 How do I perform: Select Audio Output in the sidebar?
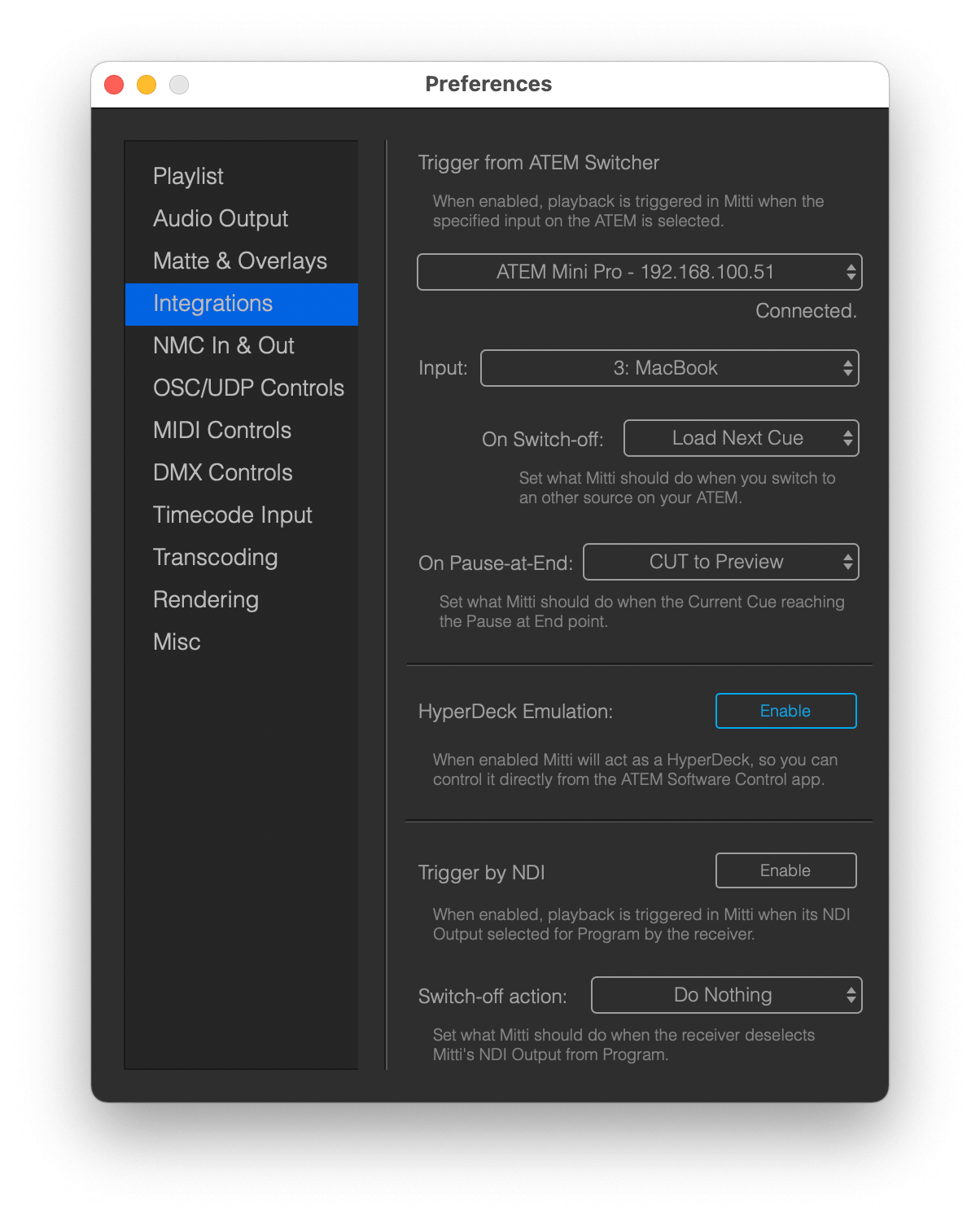click(x=221, y=218)
